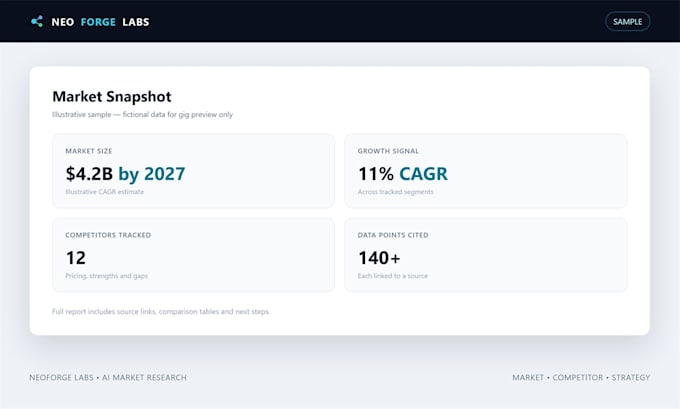Screen dimensions: 680x409
Task: Click the number 12 for competitors
Action: point(76,258)
